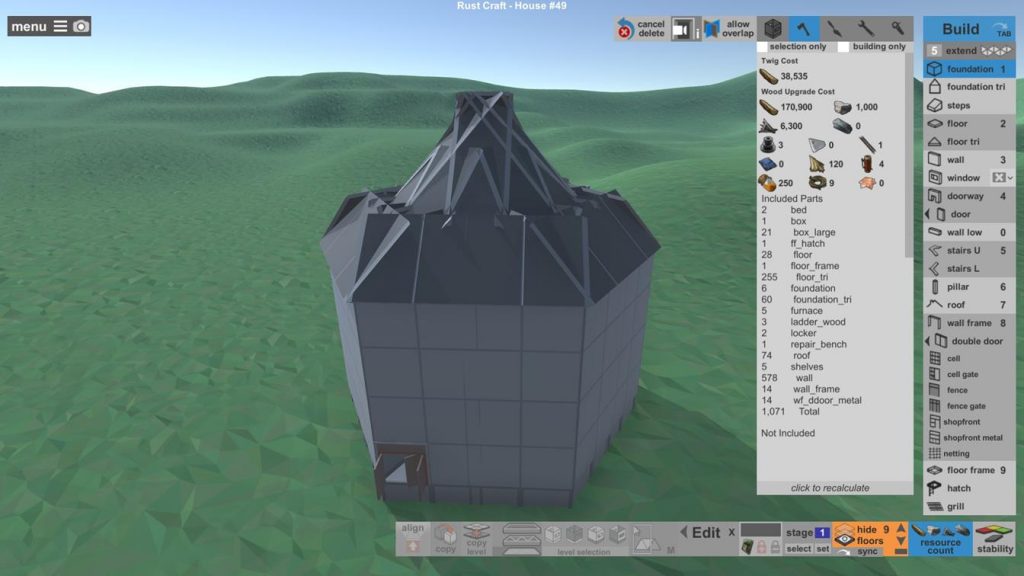
Task: Select floor from build list
Action: 969,123
